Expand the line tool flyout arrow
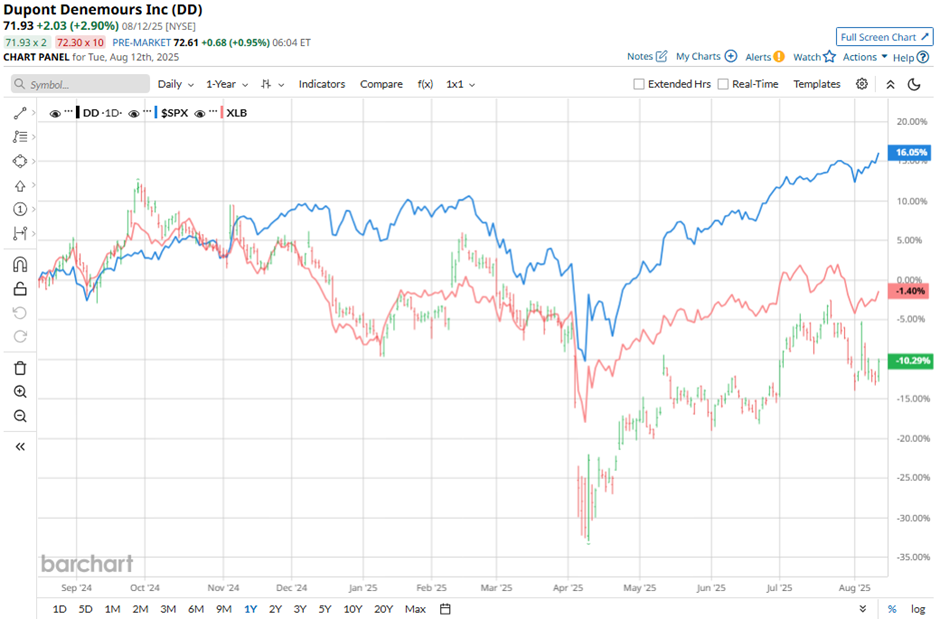Image resolution: width=940 pixels, height=619 pixels. [x=34, y=113]
